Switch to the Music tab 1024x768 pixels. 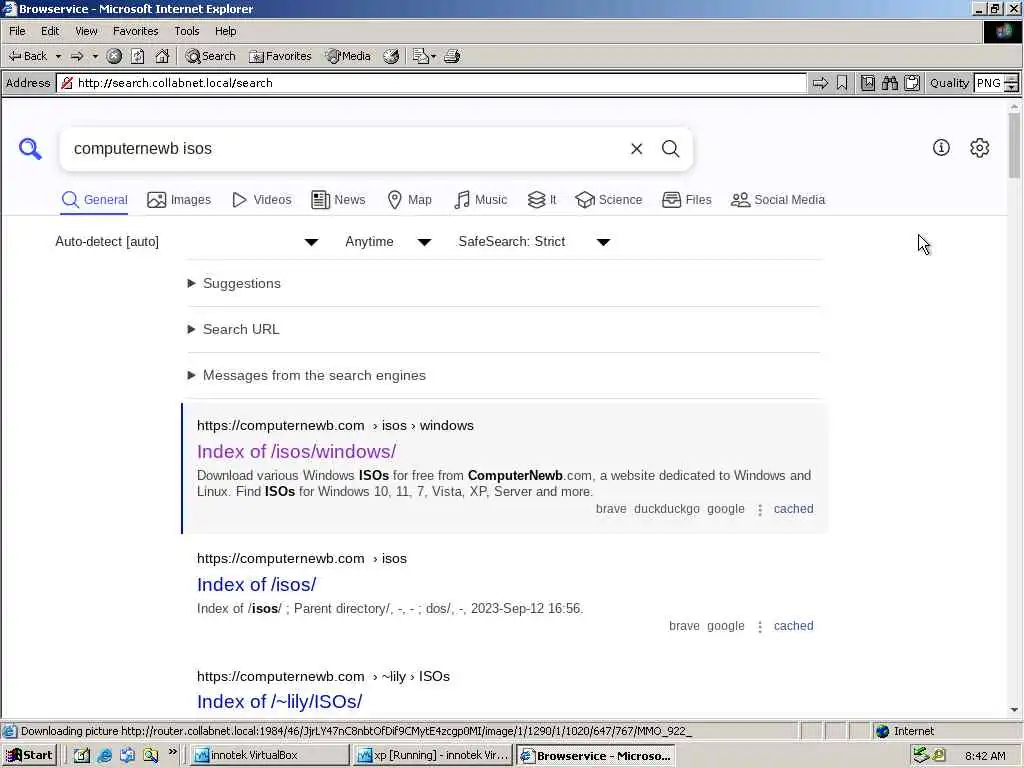[480, 200]
